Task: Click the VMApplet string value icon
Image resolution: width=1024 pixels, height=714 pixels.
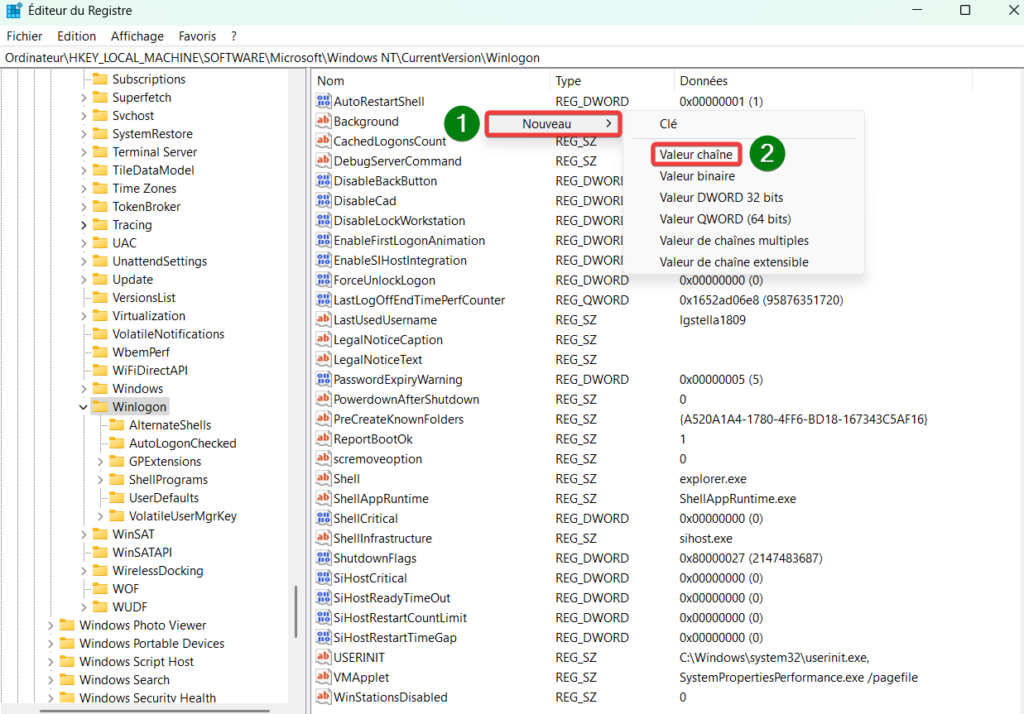Action: coord(323,677)
